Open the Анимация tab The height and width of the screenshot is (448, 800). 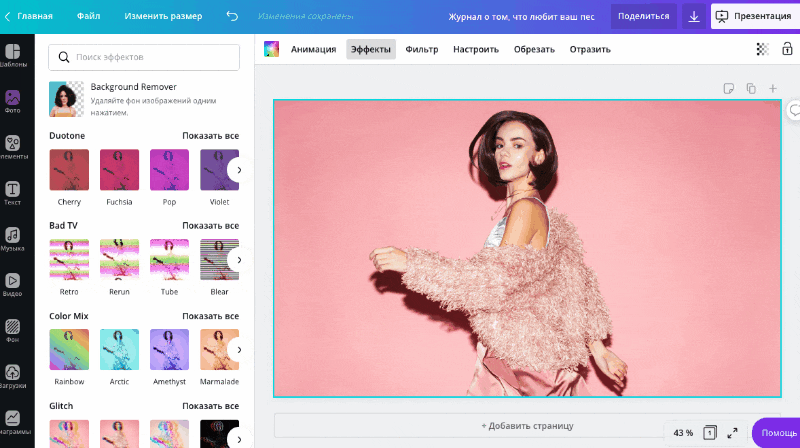pos(313,49)
